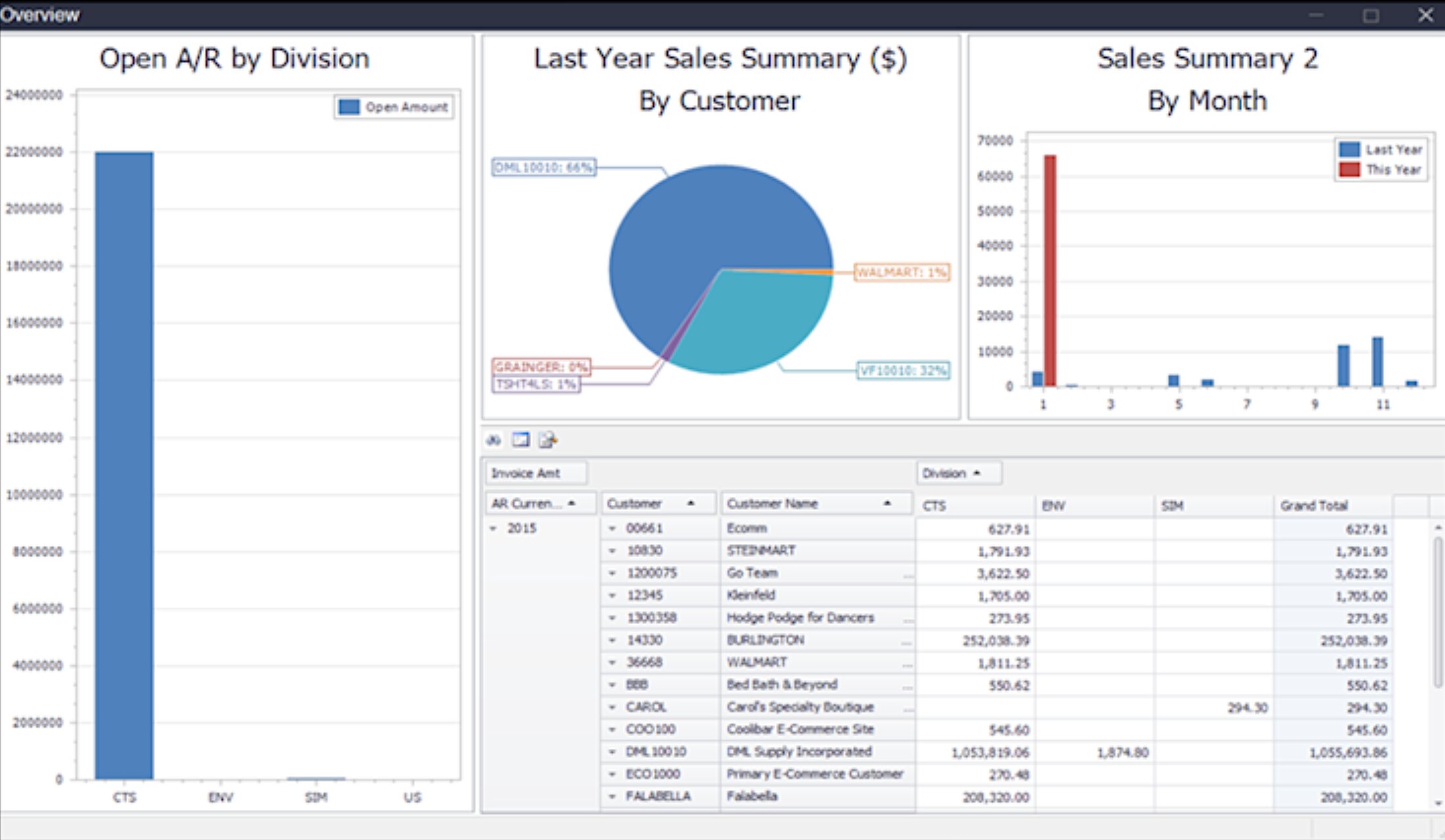Select the Grand Total column header
Screen dimensions: 1445x840
pos(1331,505)
